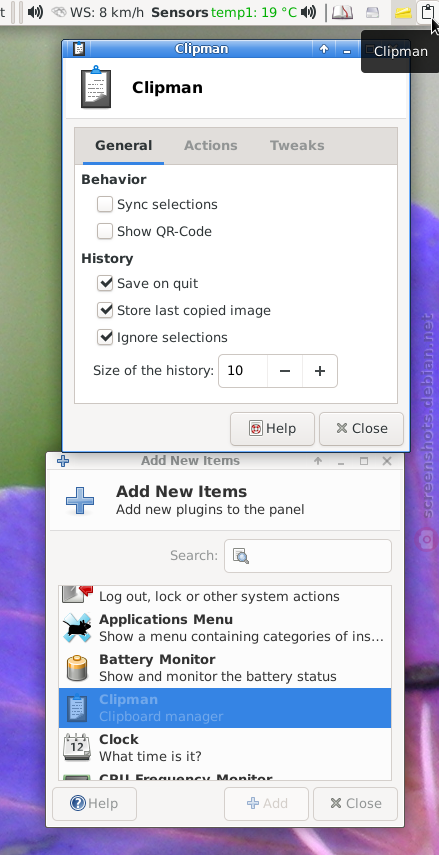Select the Applications Menu mouse icon
This screenshot has height=855, width=439.
click(x=77, y=628)
